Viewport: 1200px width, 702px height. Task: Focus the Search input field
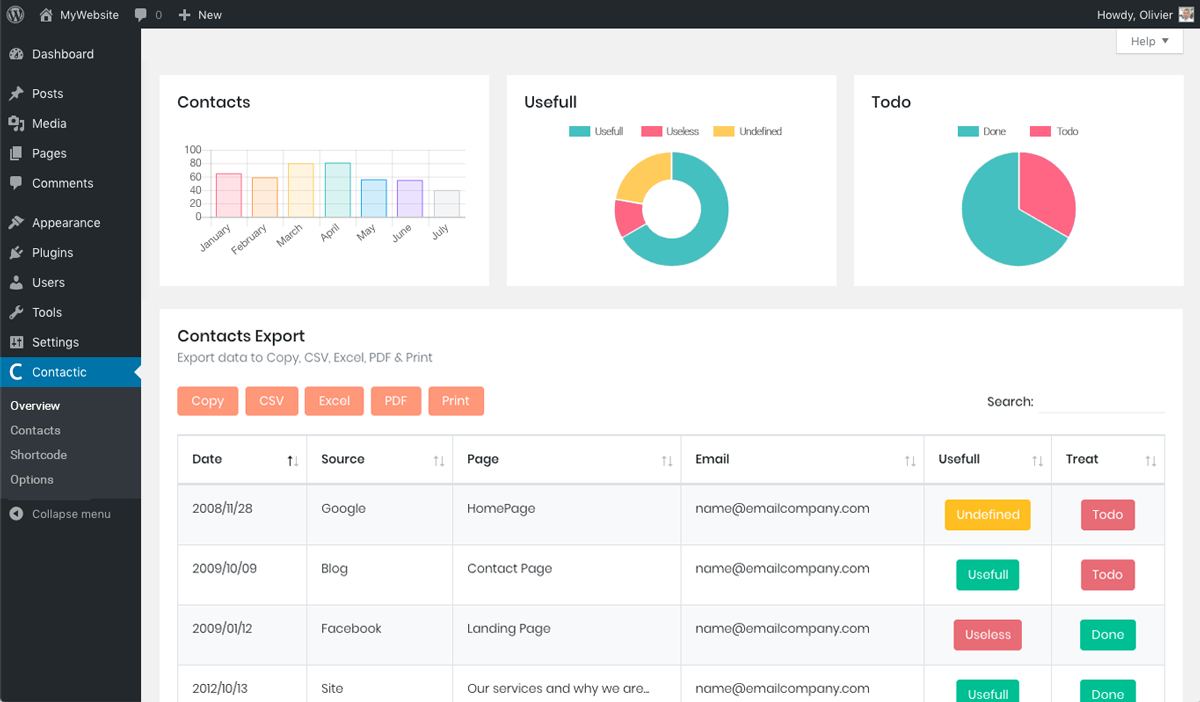pos(1101,402)
